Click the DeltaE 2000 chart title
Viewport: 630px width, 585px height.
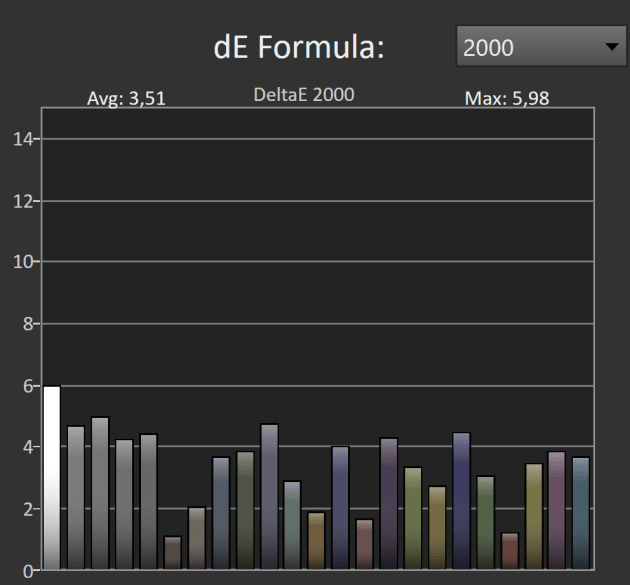(304, 95)
